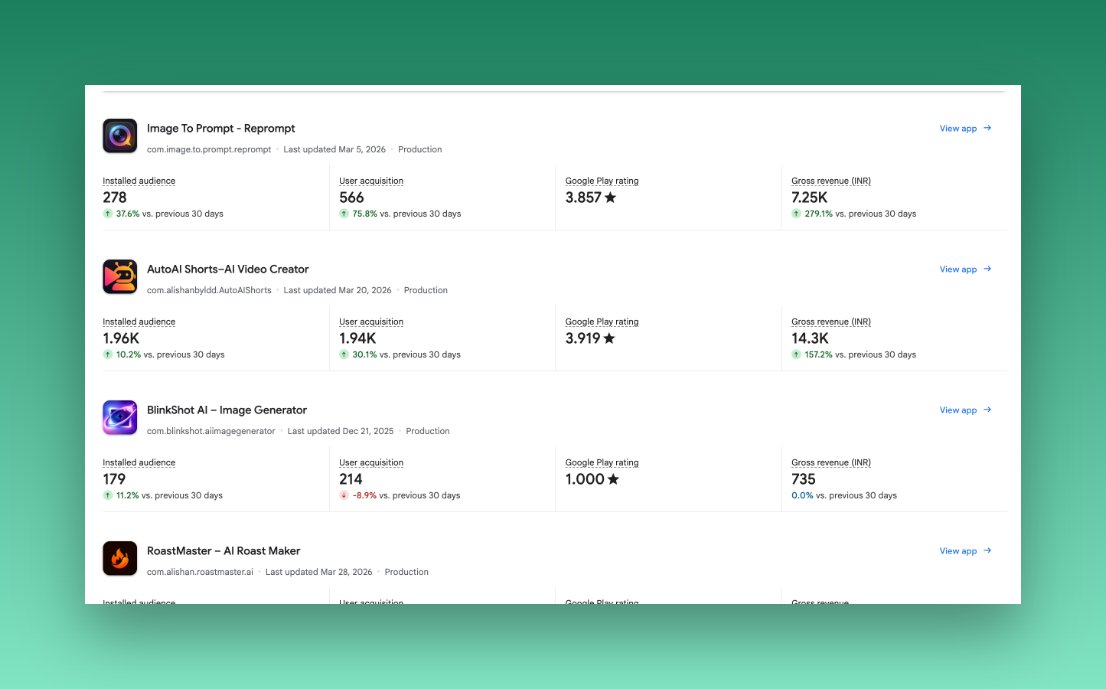The image size is (1106, 689).
Task: Click gross revenue value 14.3K
Action: point(810,339)
